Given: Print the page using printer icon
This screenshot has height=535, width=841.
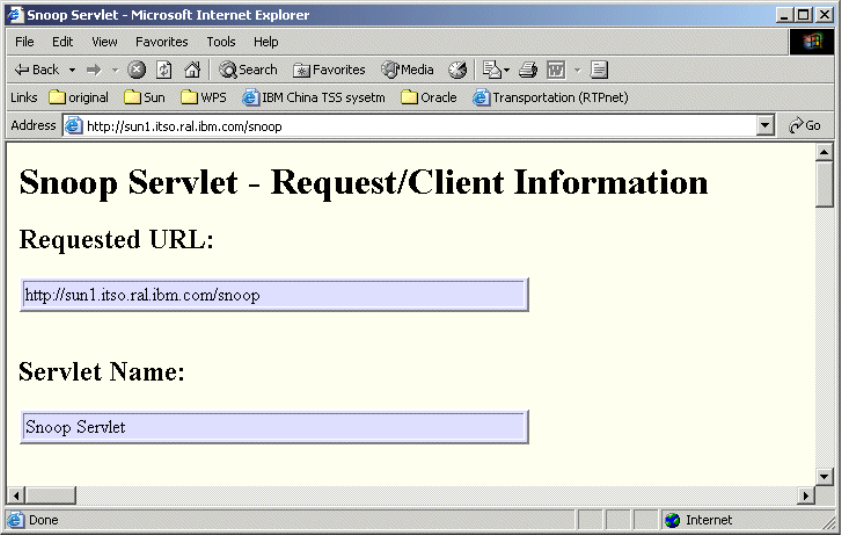Looking at the screenshot, I should click(x=527, y=70).
